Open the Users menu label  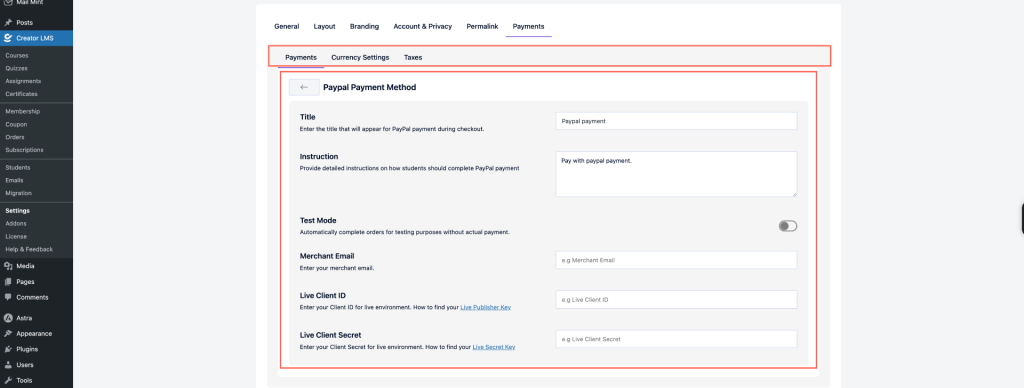pyautogui.click(x=25, y=365)
